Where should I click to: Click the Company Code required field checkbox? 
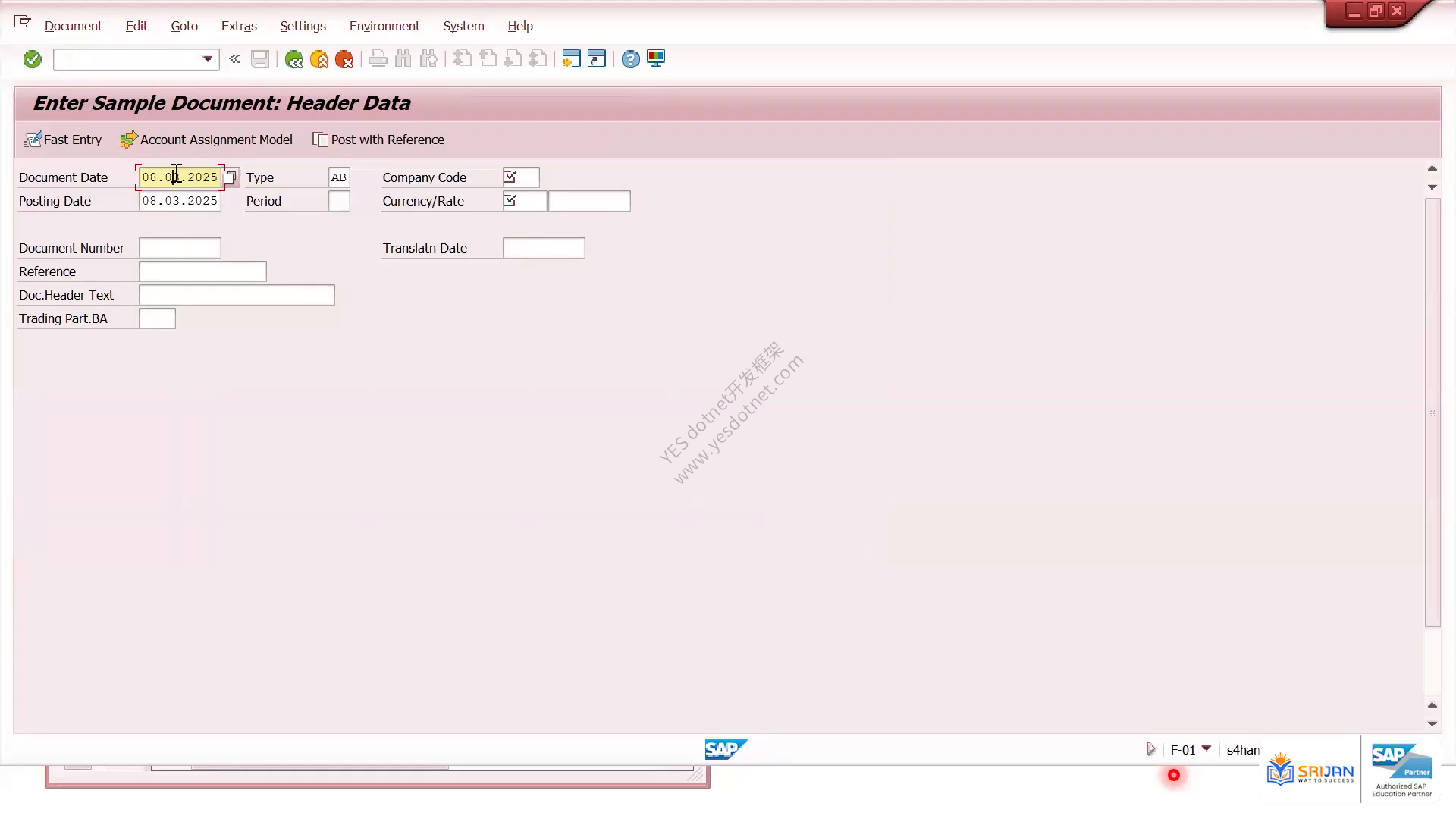(x=510, y=177)
